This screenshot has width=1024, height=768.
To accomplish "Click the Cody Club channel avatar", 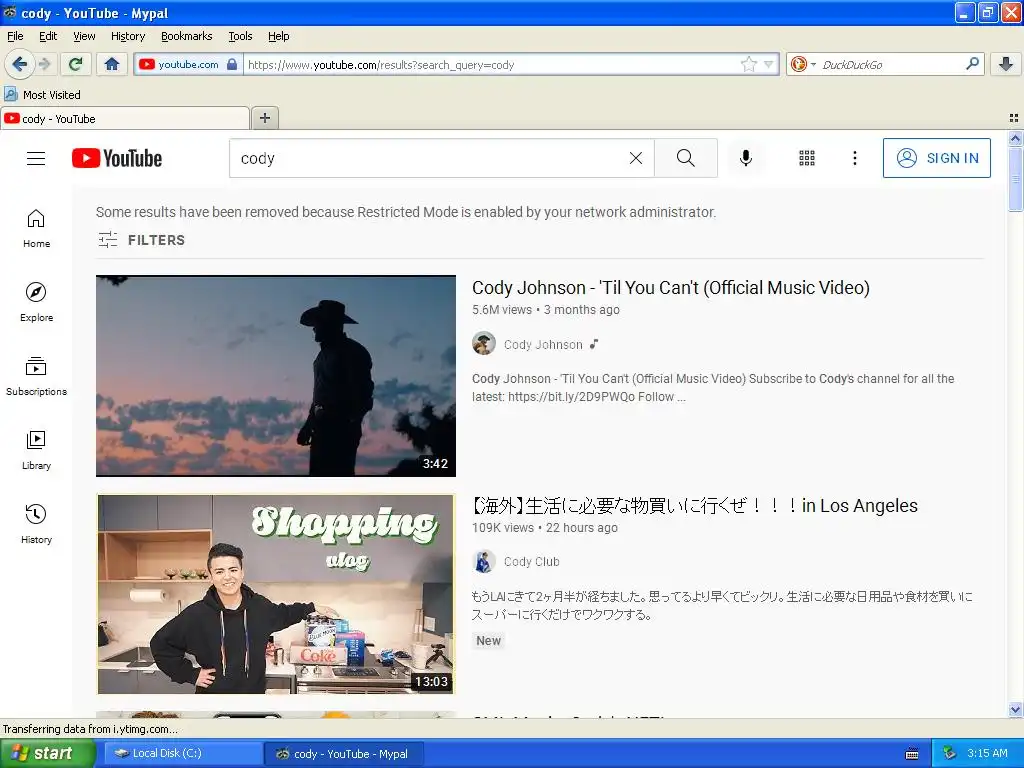I will point(484,561).
